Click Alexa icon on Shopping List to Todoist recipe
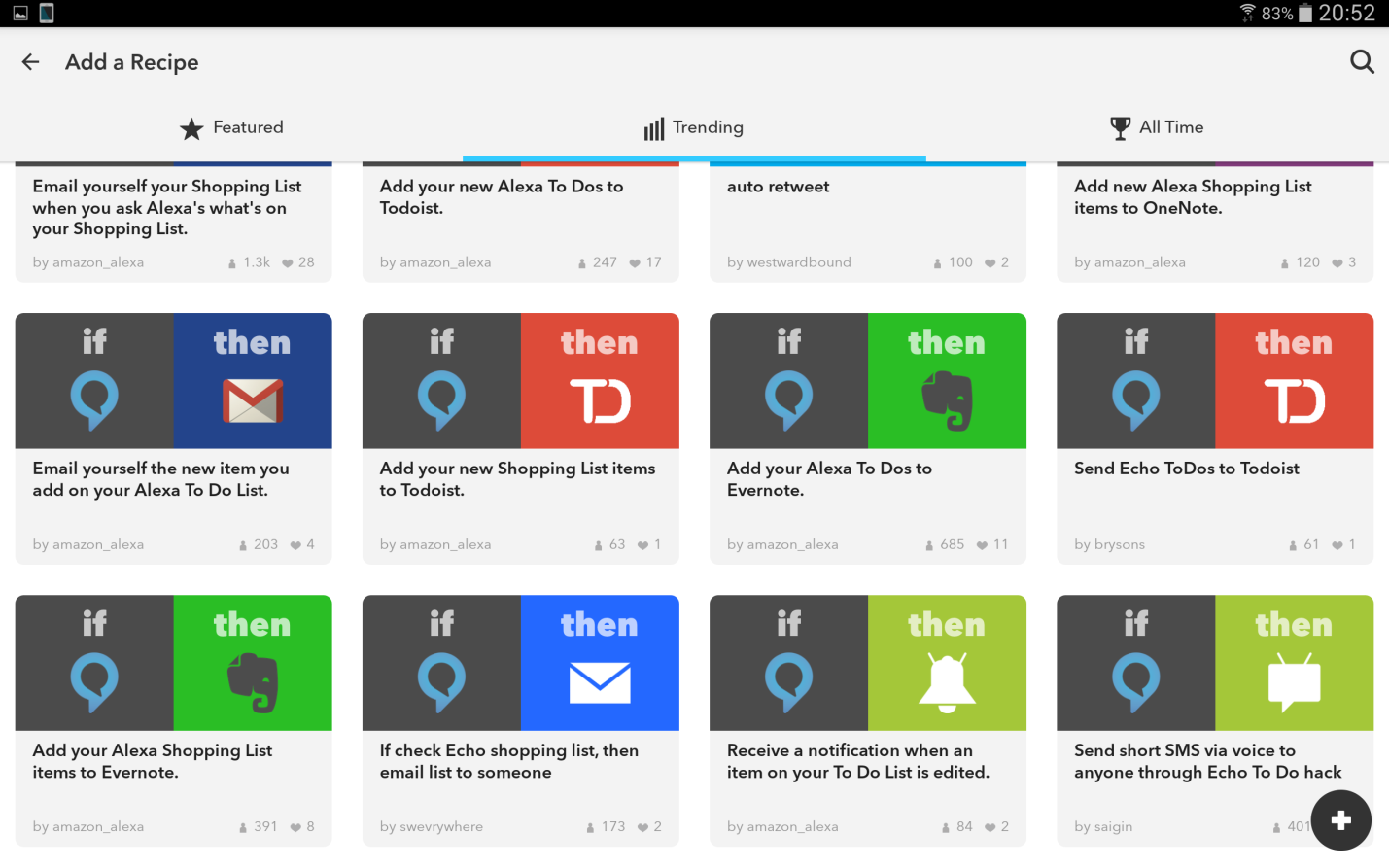The width and height of the screenshot is (1389, 868). pyautogui.click(x=441, y=400)
